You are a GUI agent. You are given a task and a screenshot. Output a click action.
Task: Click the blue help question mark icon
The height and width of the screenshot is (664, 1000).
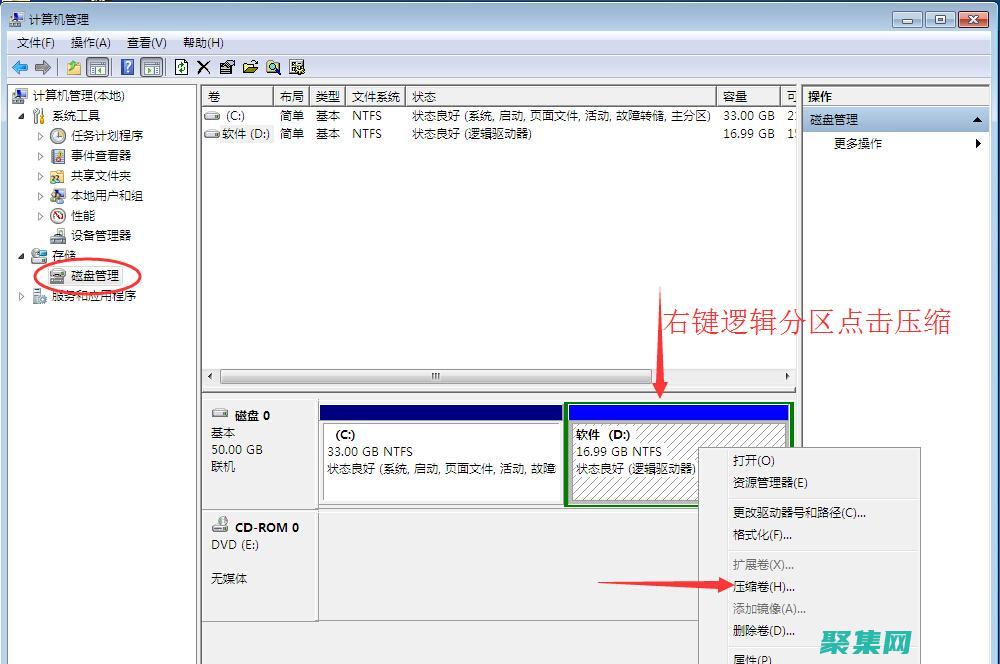[x=127, y=67]
